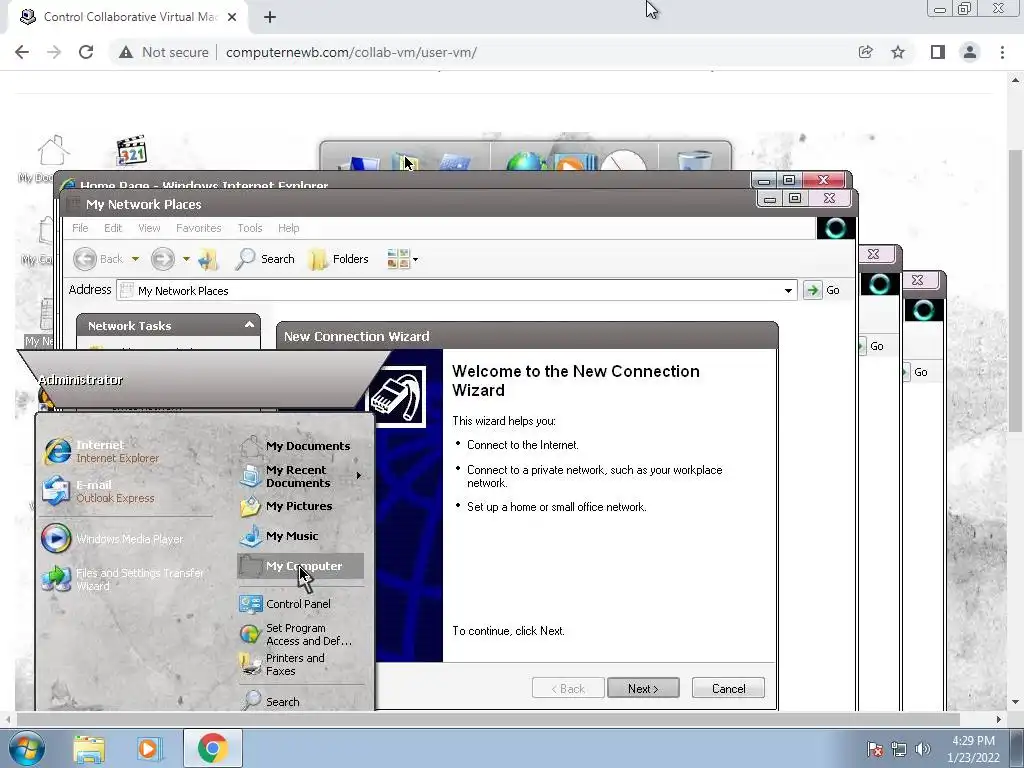The image size is (1024, 768).
Task: Click the Up folder toolbar icon
Action: pyautogui.click(x=208, y=259)
